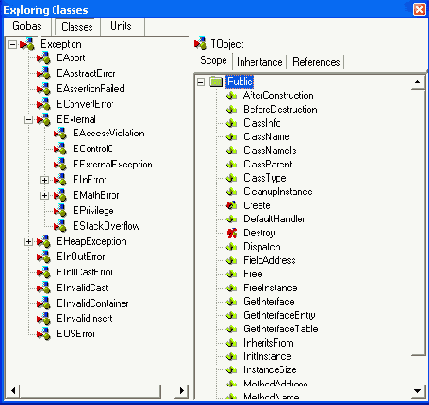Screen dimensions: 429x405
Task: Open the References tab
Action: pyautogui.click(x=316, y=62)
